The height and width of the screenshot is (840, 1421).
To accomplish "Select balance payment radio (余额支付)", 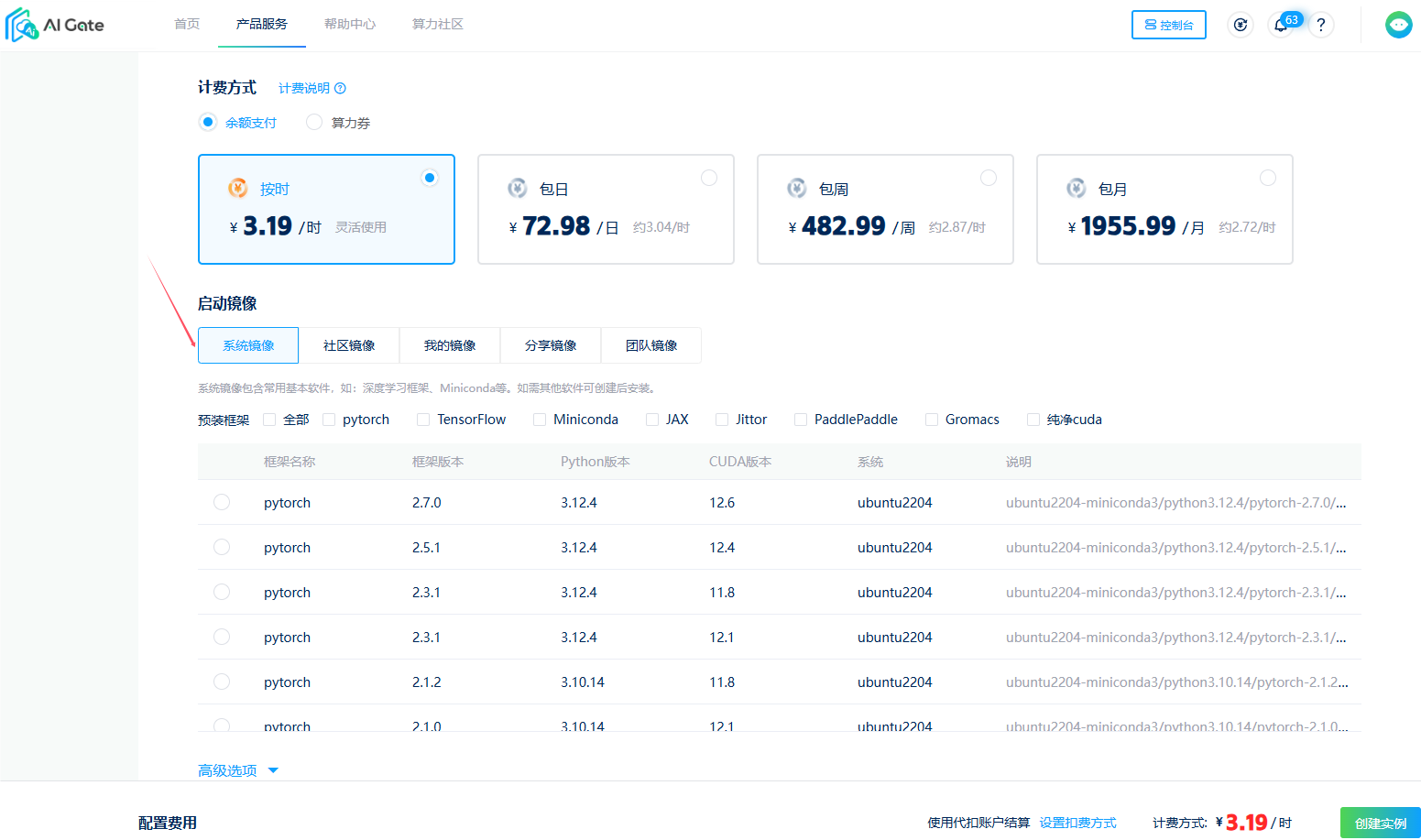I will click(208, 122).
